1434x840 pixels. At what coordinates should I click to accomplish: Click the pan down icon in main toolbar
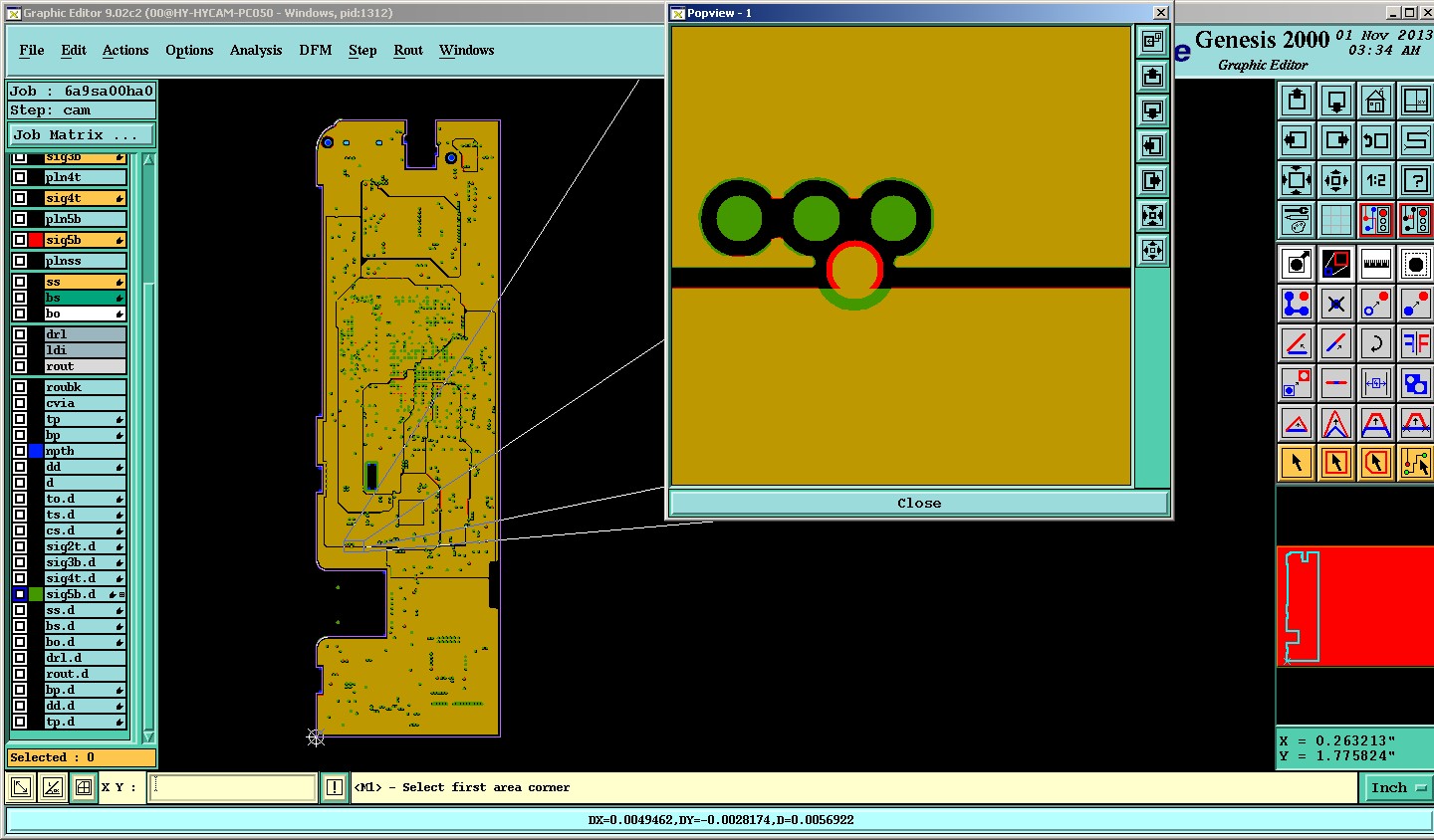[x=1336, y=100]
